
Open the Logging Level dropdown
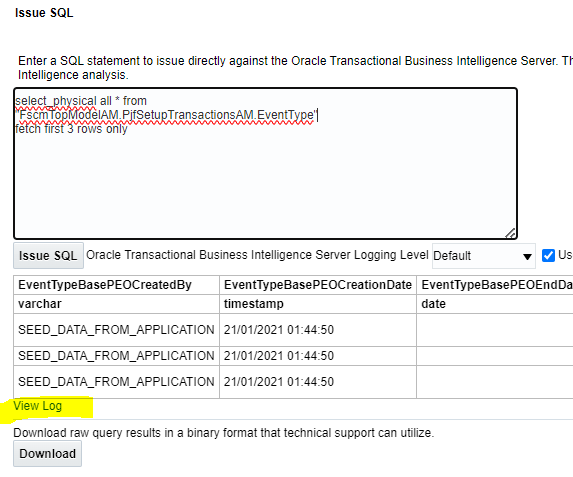[x=483, y=256]
